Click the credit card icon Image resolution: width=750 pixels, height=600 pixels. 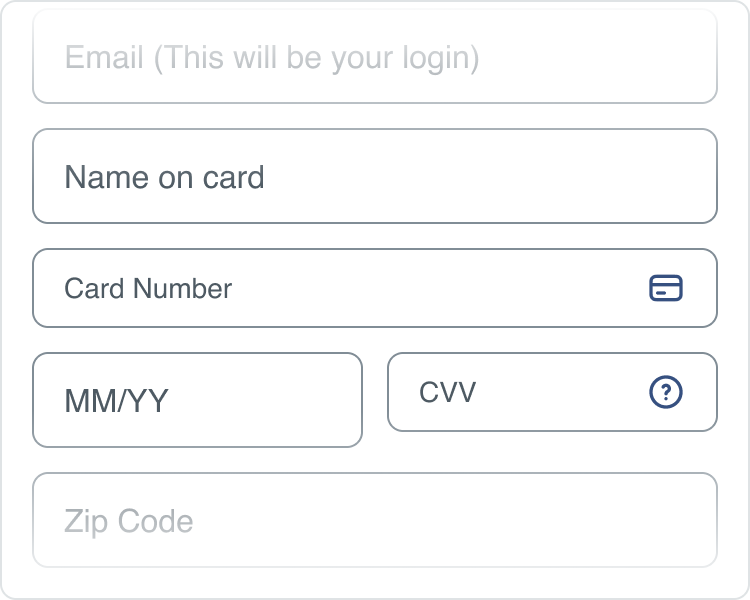pos(666,288)
